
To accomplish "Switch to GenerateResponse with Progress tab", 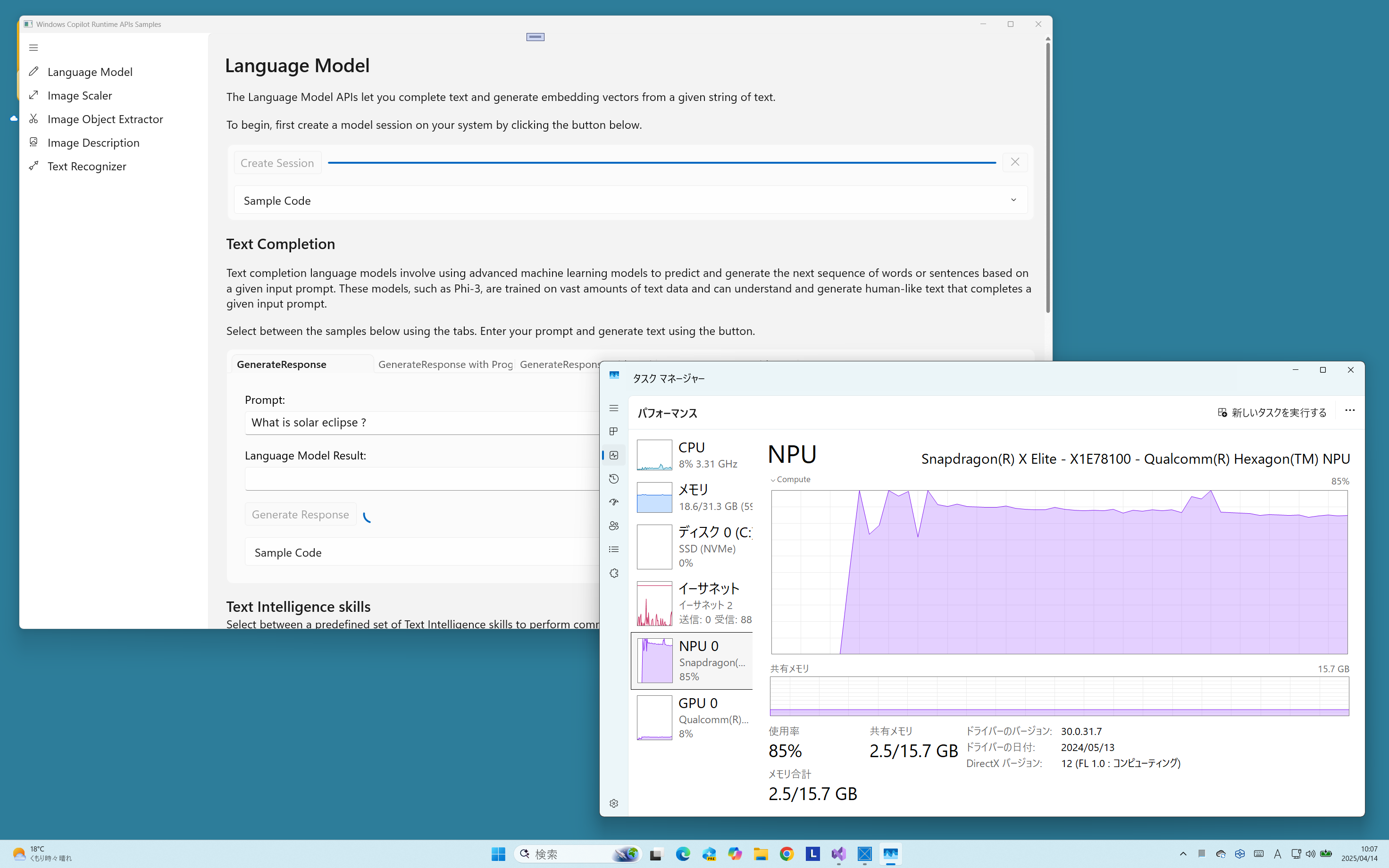I will [x=445, y=365].
